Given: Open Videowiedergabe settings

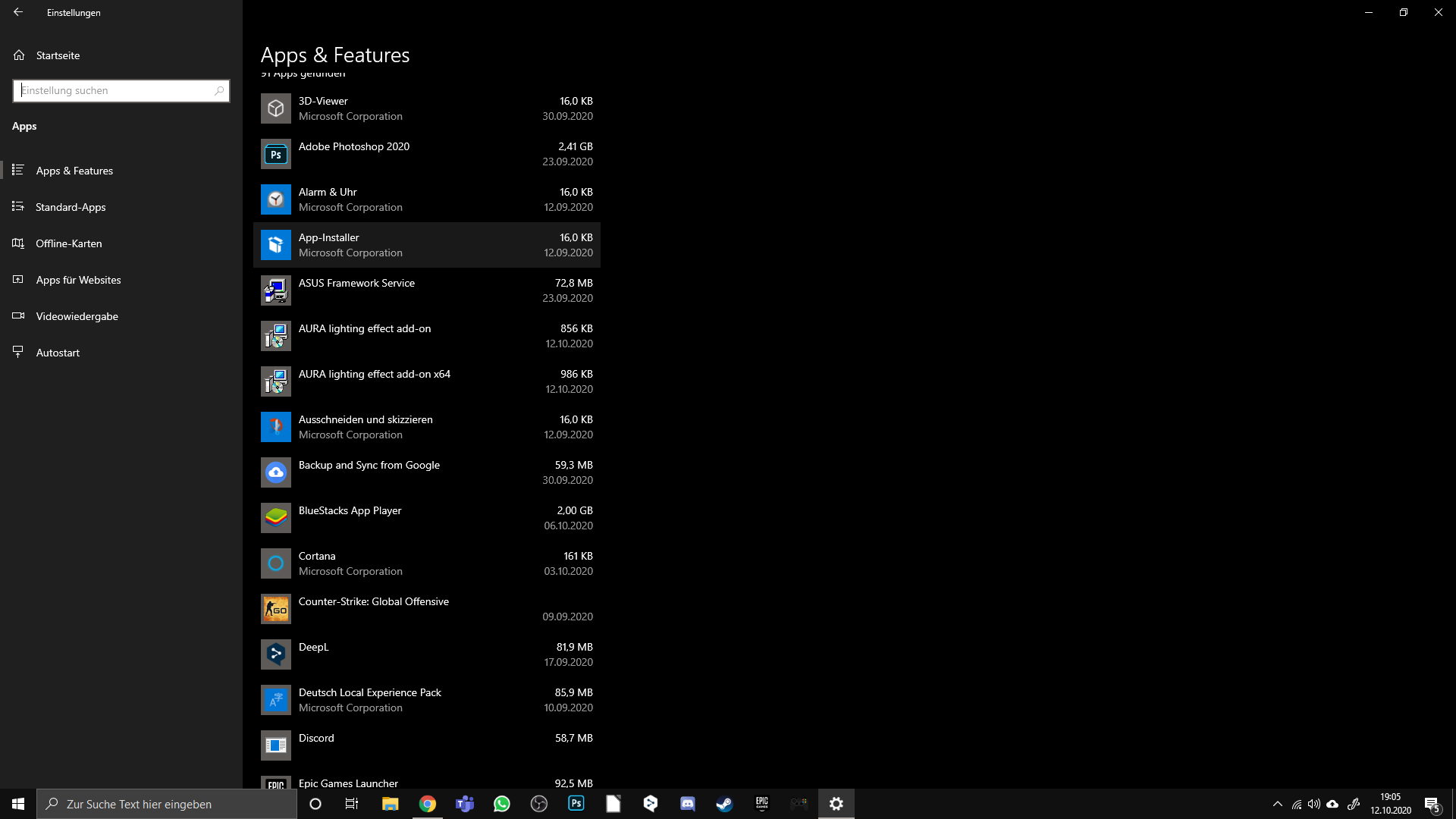Looking at the screenshot, I should [x=77, y=316].
